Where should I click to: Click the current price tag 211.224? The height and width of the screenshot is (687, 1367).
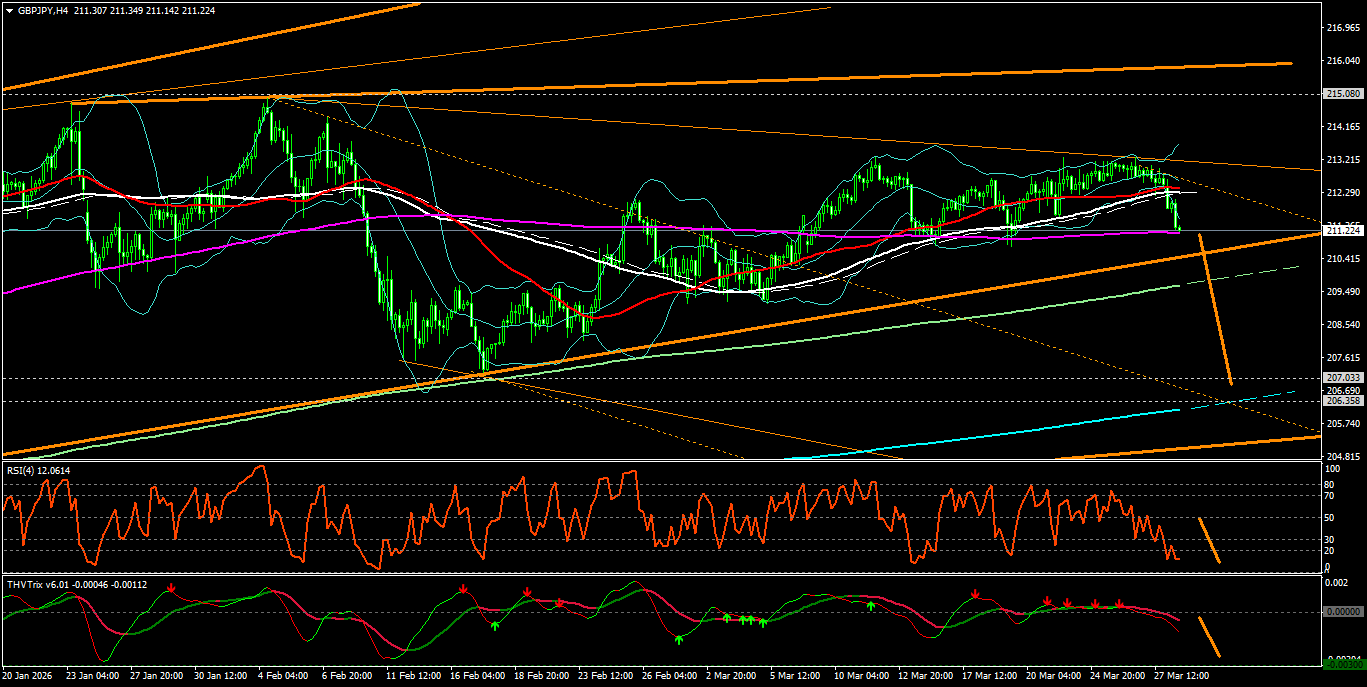point(1344,231)
